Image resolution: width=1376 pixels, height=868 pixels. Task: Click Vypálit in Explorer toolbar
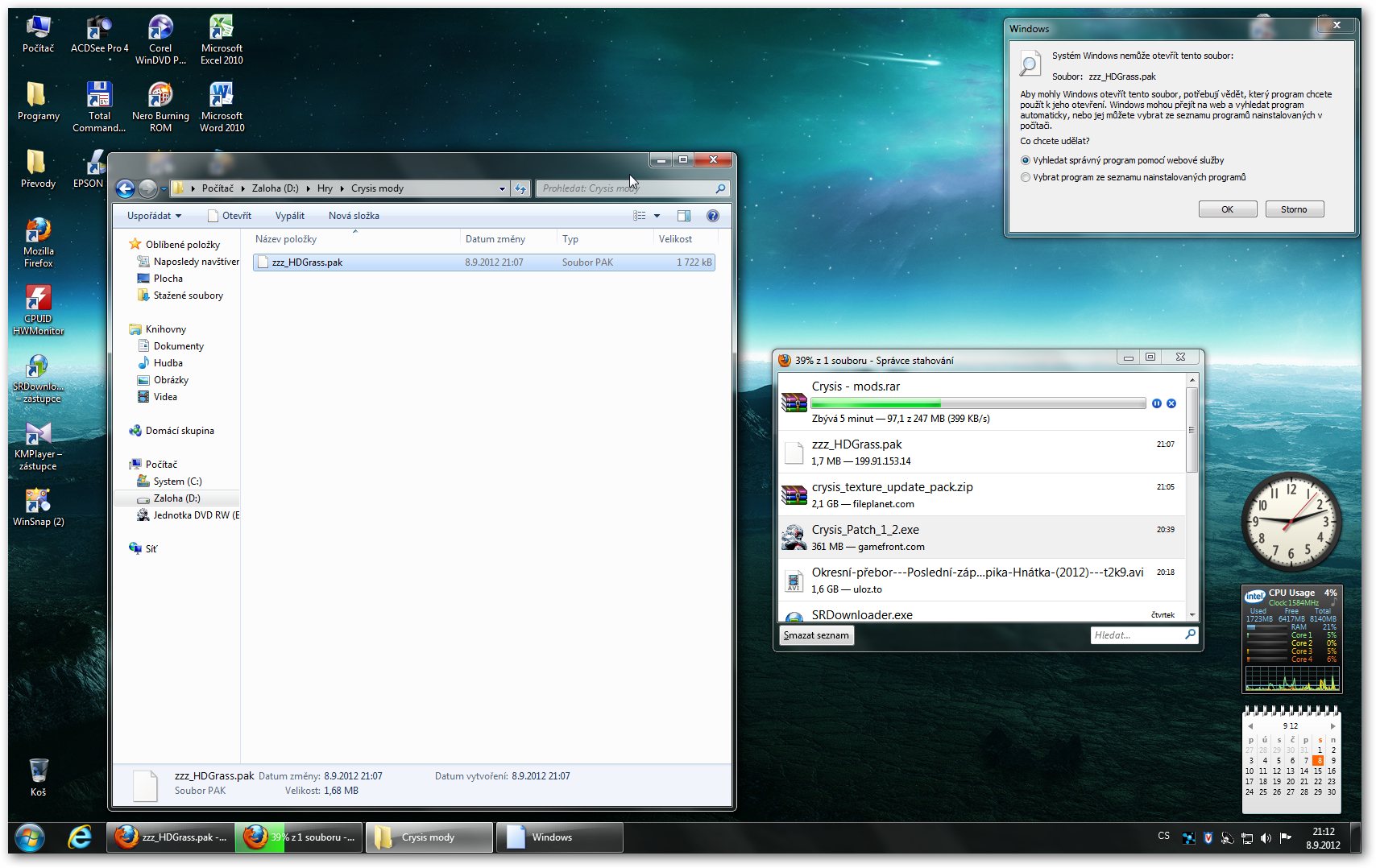pyautogui.click(x=290, y=216)
